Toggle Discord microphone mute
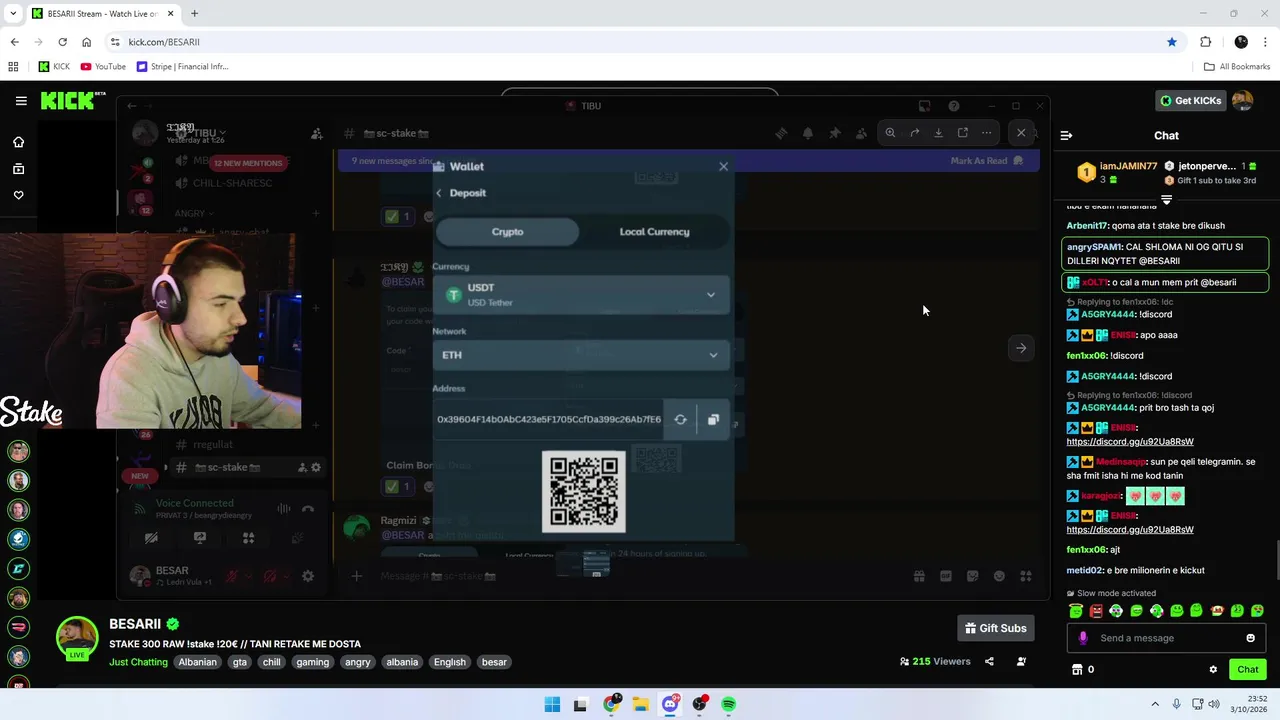 pyautogui.click(x=233, y=576)
